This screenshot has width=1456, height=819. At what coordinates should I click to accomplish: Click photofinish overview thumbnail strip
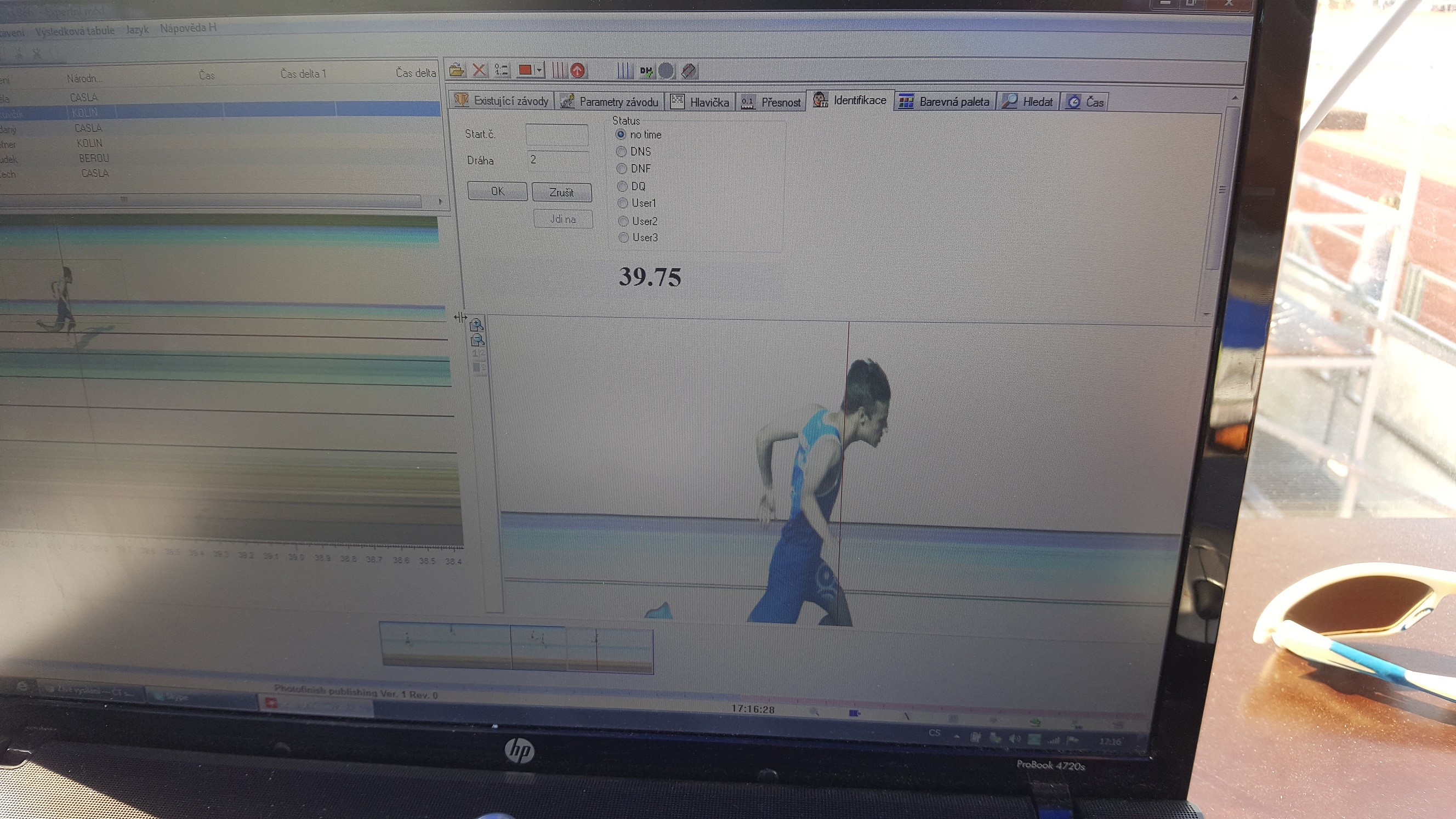517,648
